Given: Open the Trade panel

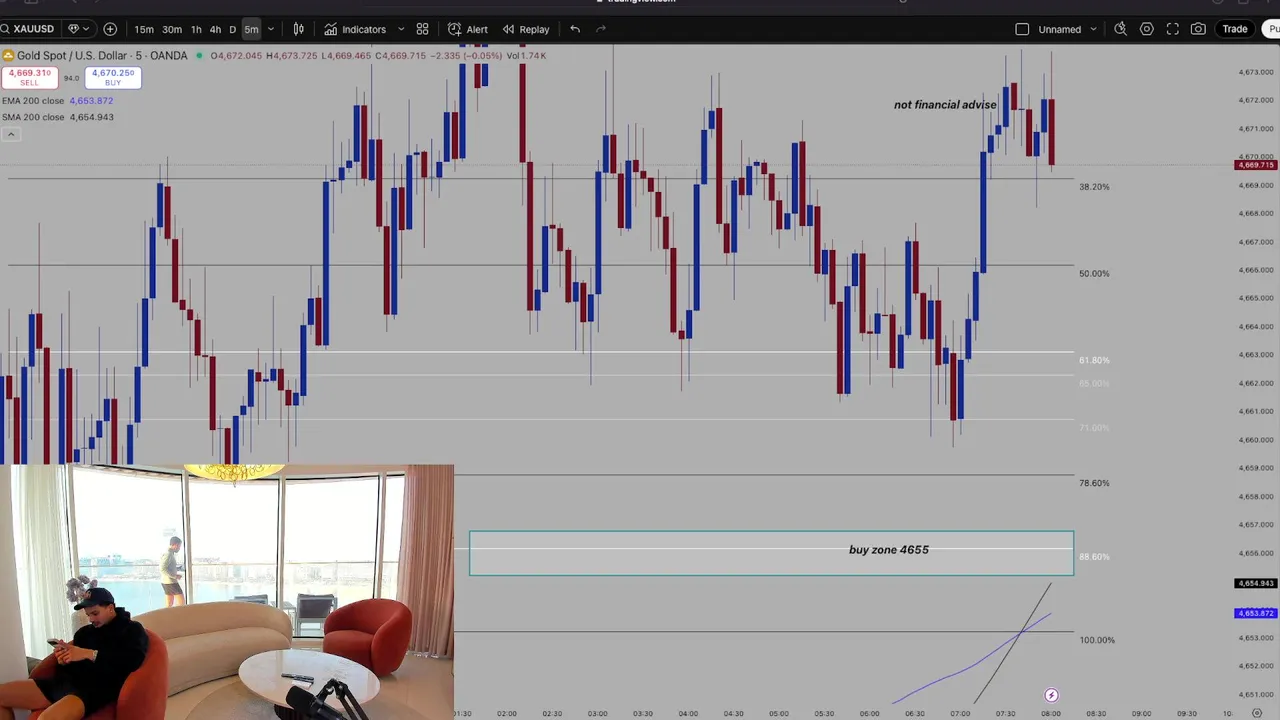Looking at the screenshot, I should pos(1235,29).
